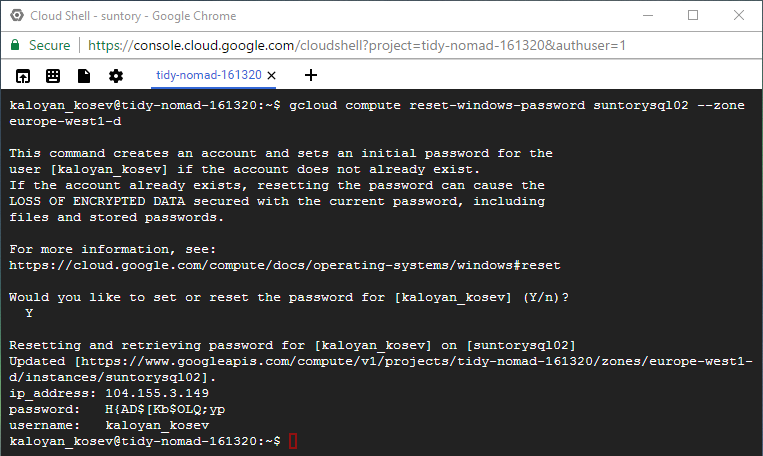Click the Secure site info label
The height and width of the screenshot is (456, 763).
click(x=49, y=45)
